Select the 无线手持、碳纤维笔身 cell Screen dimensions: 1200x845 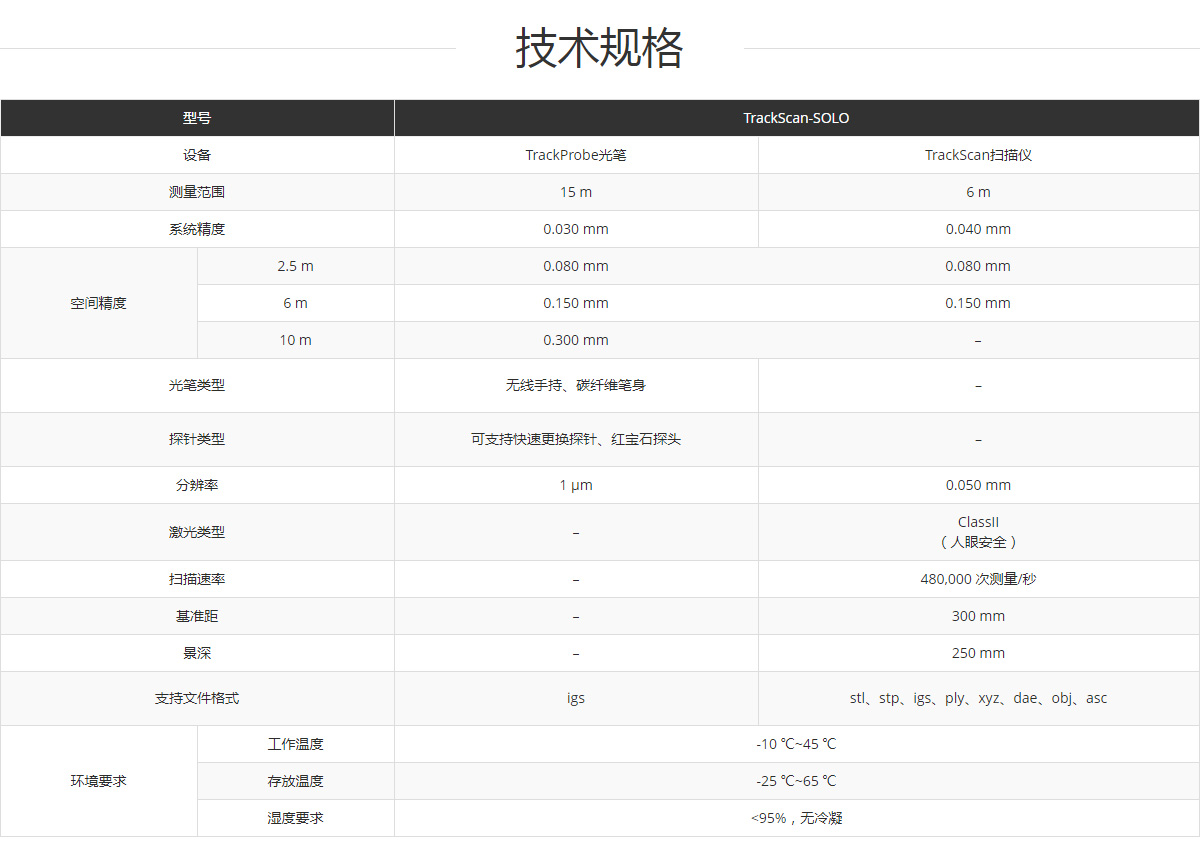(576, 385)
